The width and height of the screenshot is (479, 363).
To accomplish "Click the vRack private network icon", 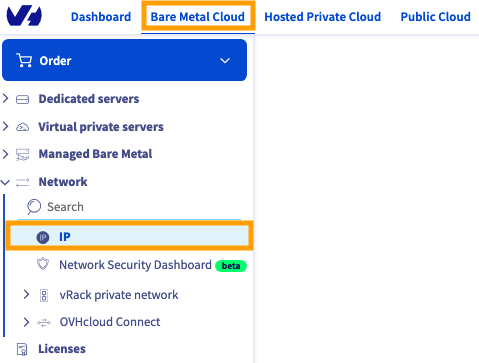I will coord(44,295).
